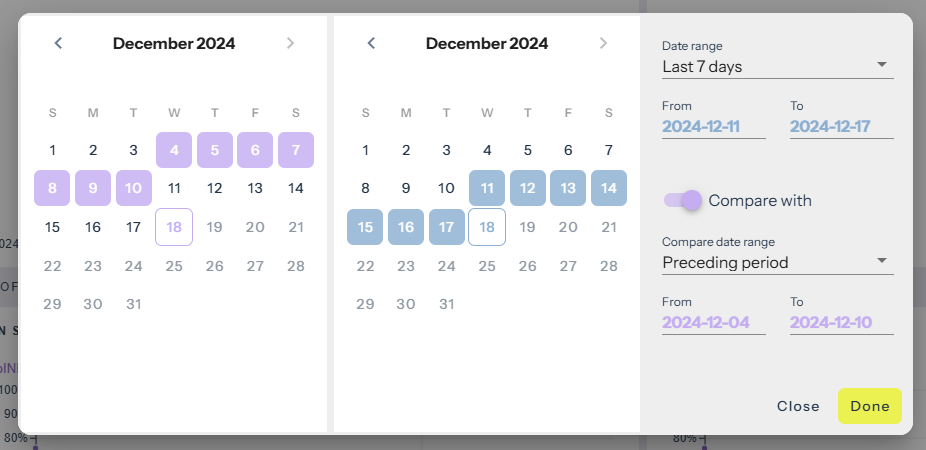The width and height of the screenshot is (926, 450).
Task: Click the Close button
Action: [x=798, y=406]
